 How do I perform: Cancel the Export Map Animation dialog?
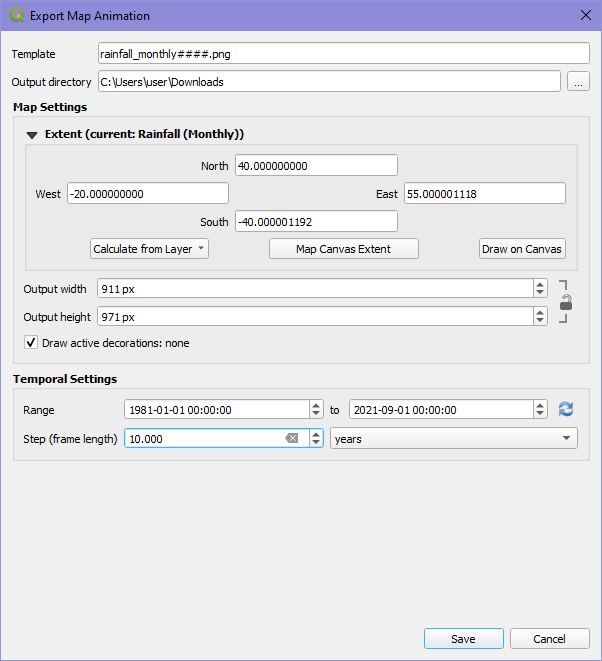click(549, 639)
